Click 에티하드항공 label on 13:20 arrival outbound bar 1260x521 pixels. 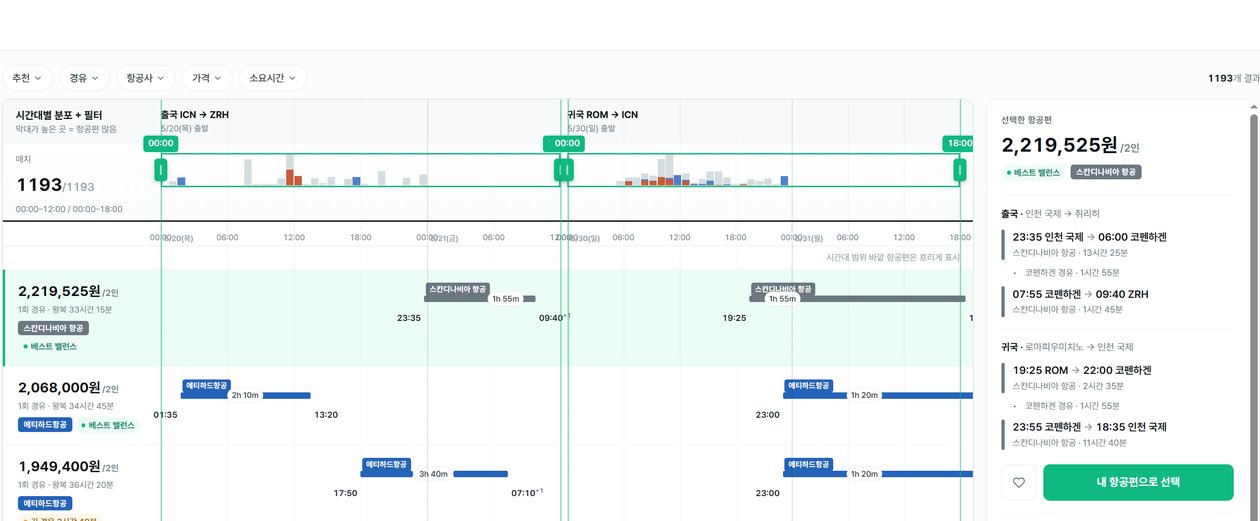coord(207,385)
